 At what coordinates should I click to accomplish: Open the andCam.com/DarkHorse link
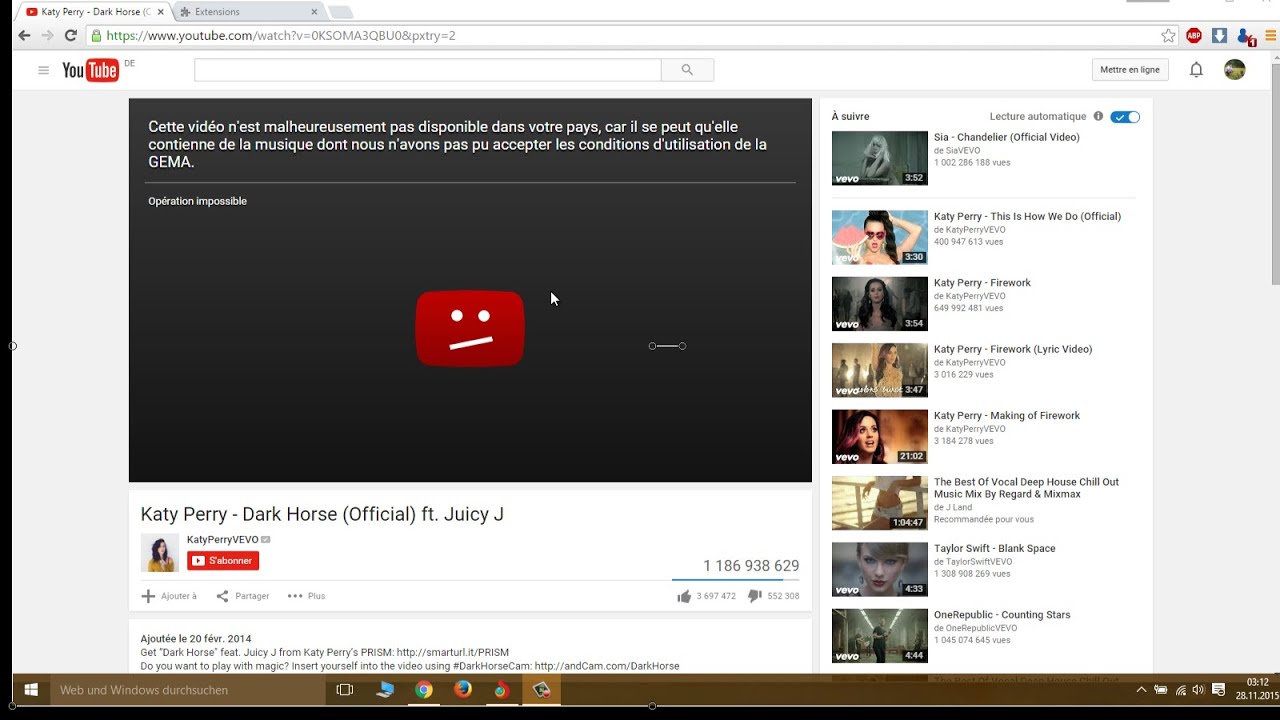pos(607,666)
